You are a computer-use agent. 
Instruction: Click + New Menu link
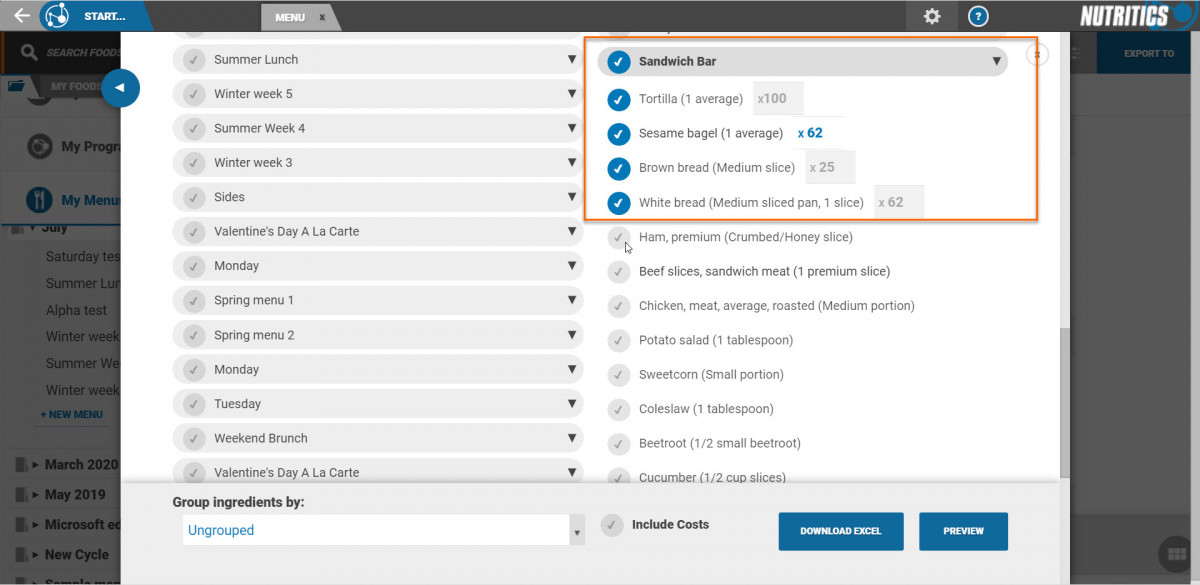pyautogui.click(x=71, y=414)
